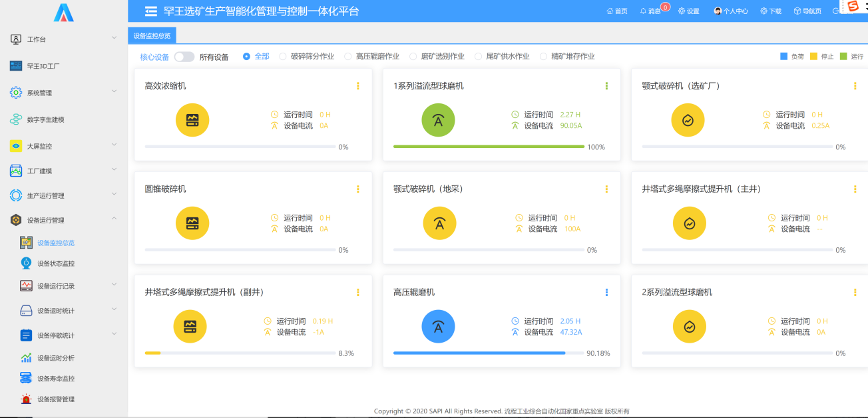The image size is (868, 418).
Task: Select 破碎筛分作业 radio option
Action: pyautogui.click(x=283, y=57)
